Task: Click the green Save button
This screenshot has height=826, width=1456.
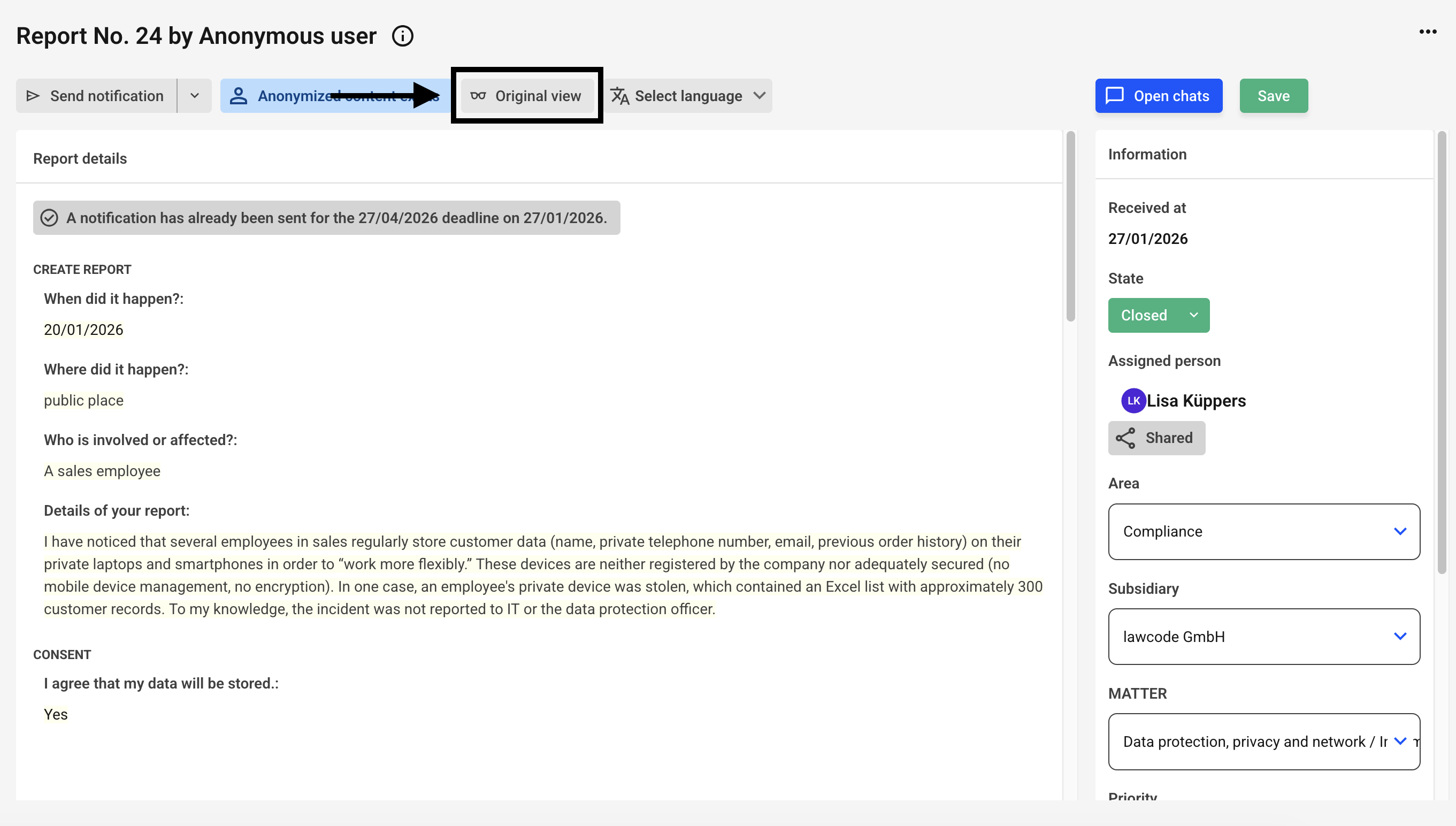Action: click(x=1274, y=96)
